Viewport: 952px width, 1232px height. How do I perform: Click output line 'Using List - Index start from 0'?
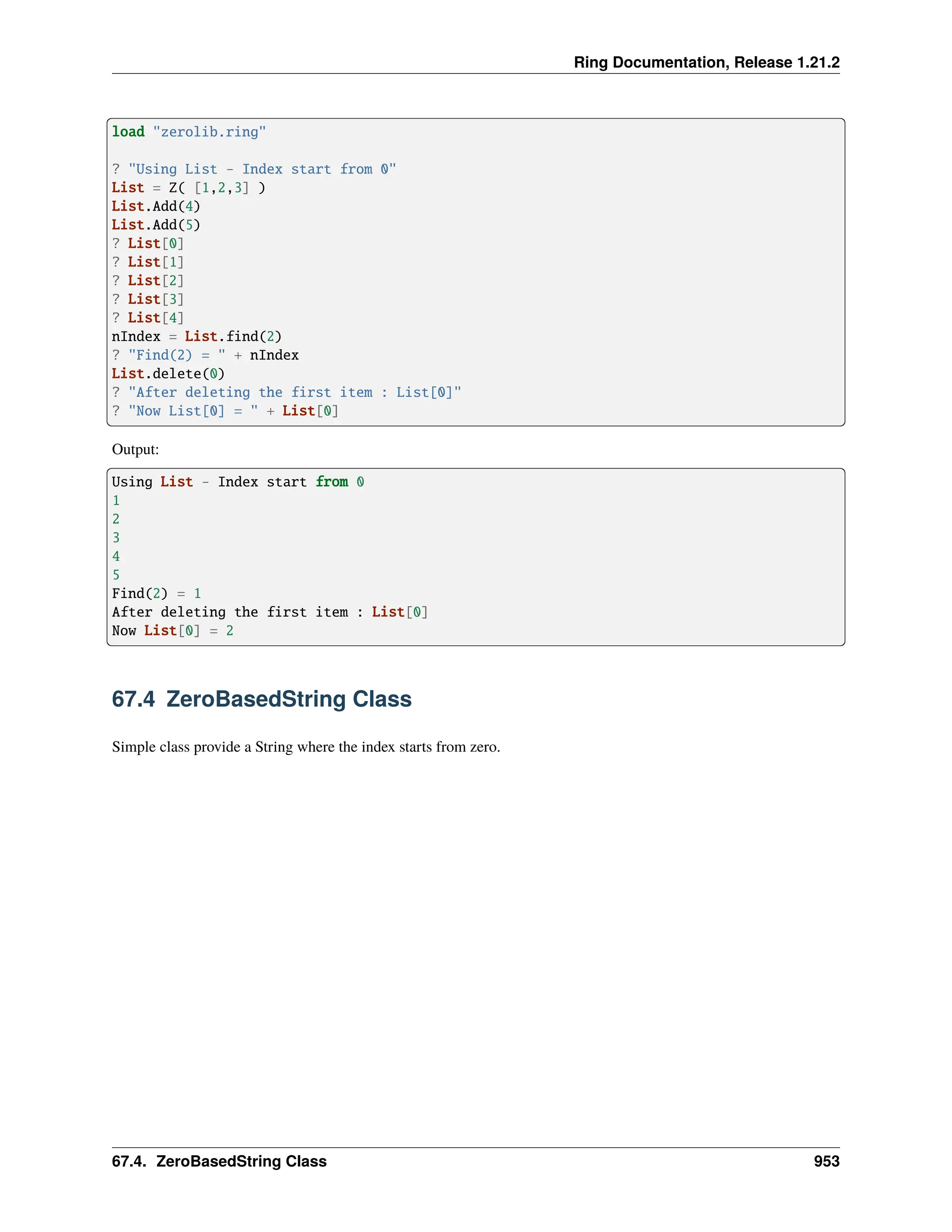point(238,482)
